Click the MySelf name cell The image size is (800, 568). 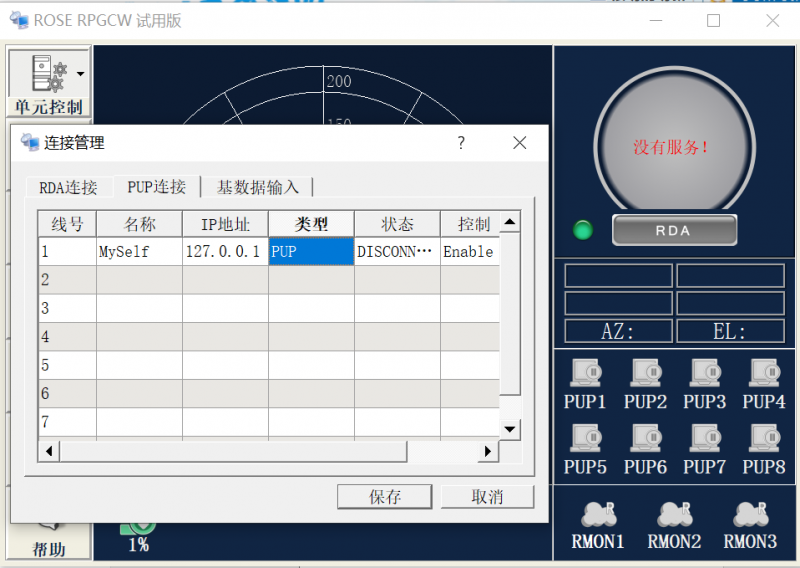(139, 252)
